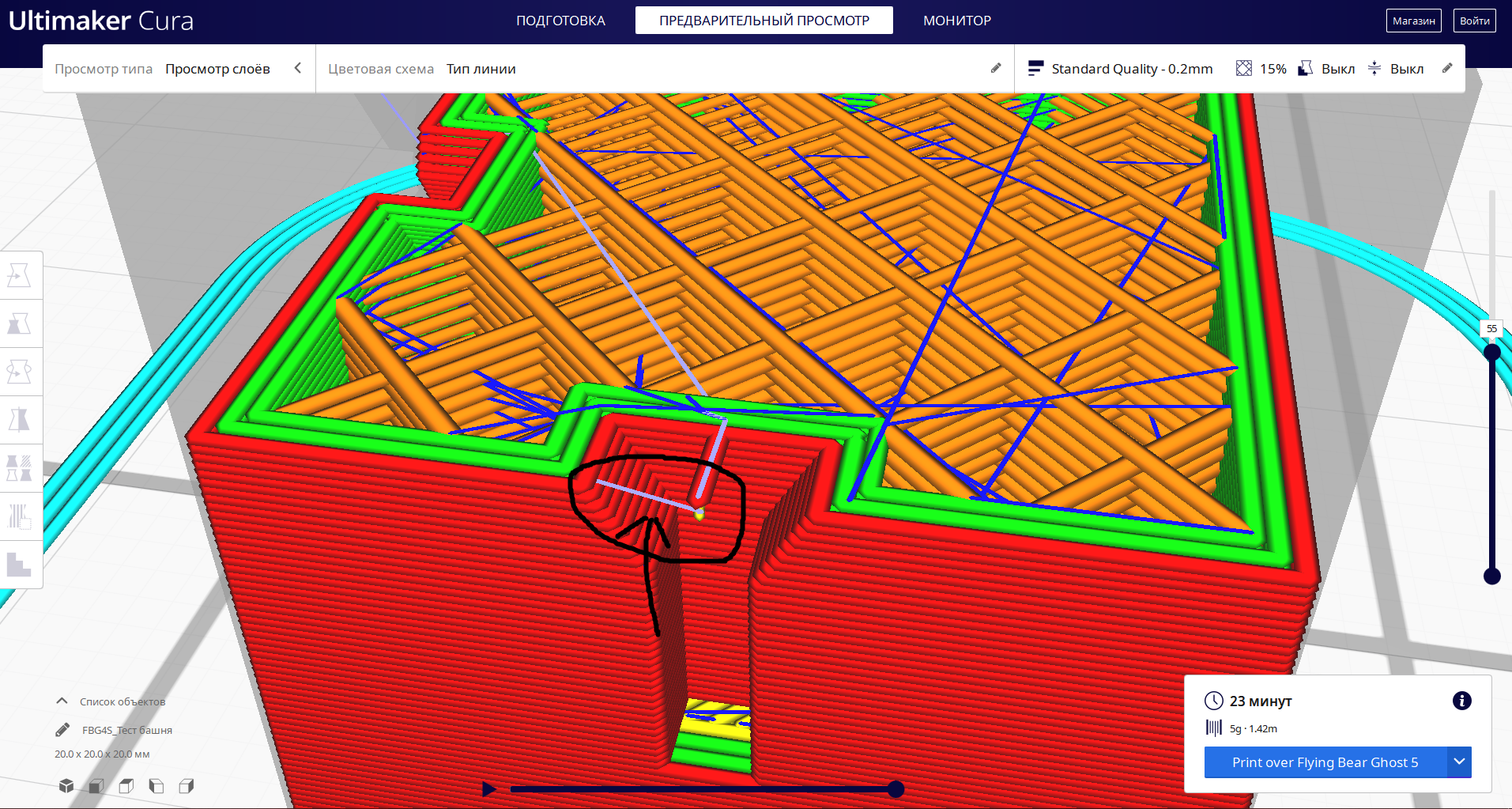Click the Войти sign-in button

1474,21
